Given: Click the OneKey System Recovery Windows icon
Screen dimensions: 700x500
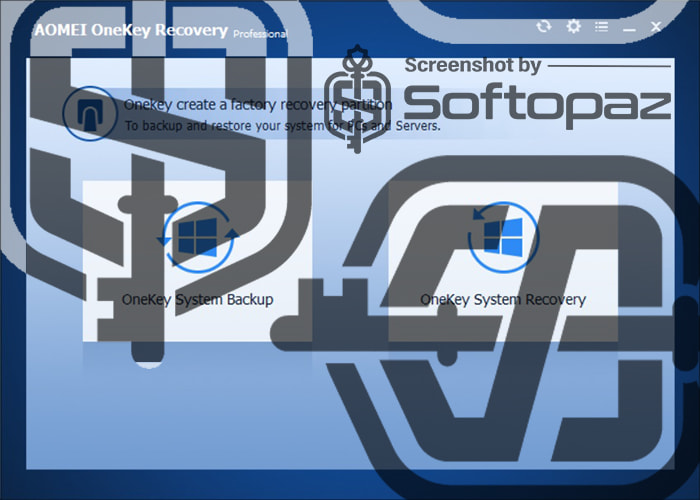Looking at the screenshot, I should coord(503,237).
